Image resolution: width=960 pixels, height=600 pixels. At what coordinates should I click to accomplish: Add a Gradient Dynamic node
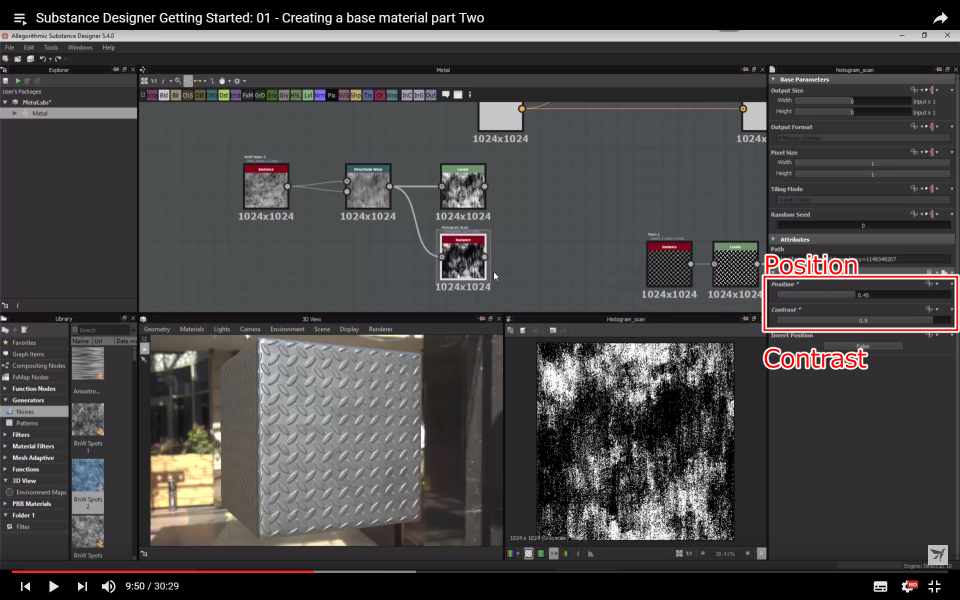pyautogui.click(x=260, y=95)
